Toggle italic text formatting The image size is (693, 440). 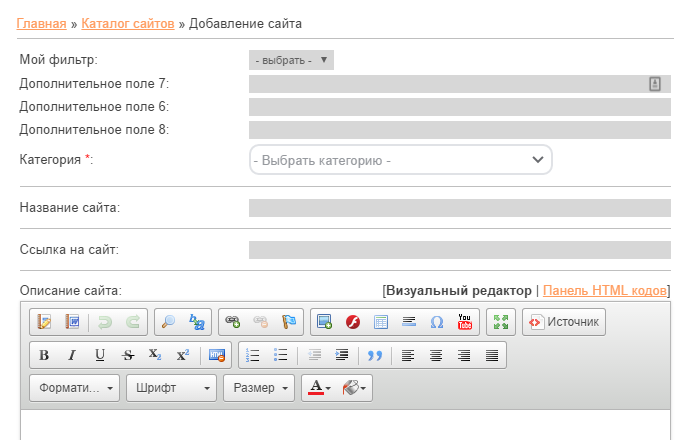point(72,355)
